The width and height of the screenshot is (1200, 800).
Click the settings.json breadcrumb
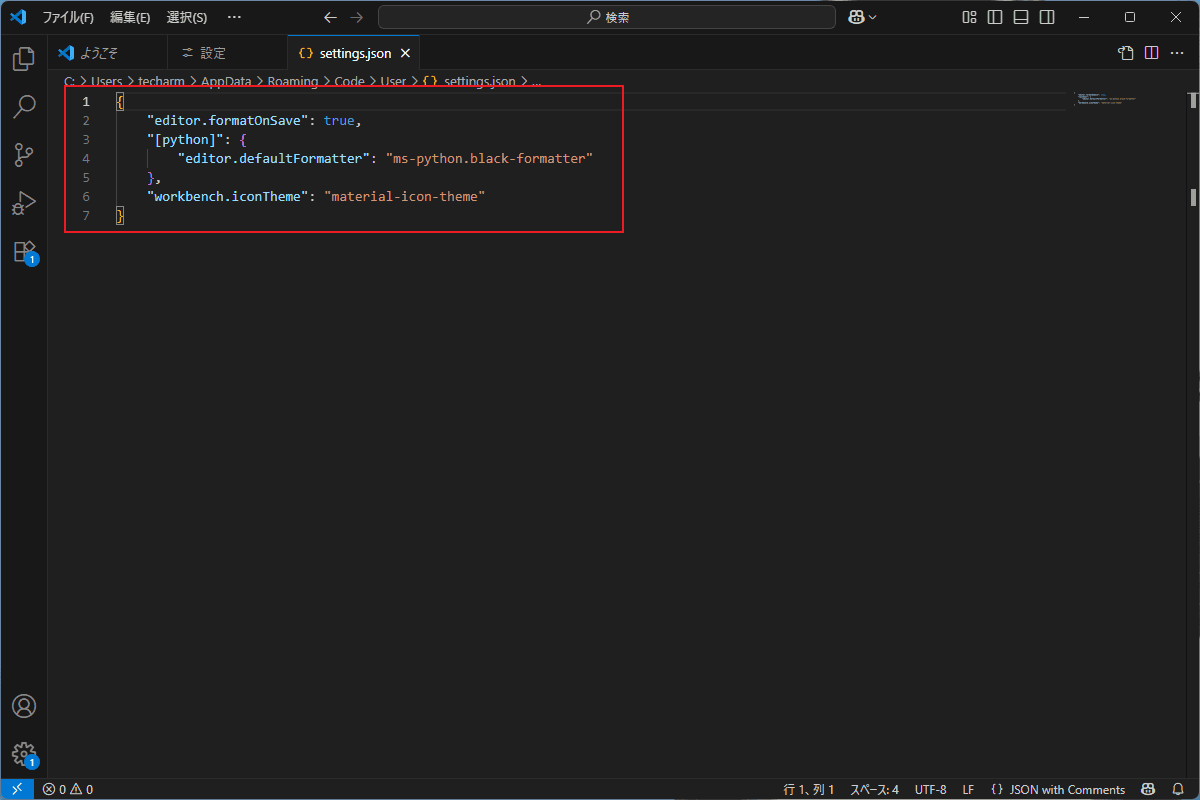(469, 81)
